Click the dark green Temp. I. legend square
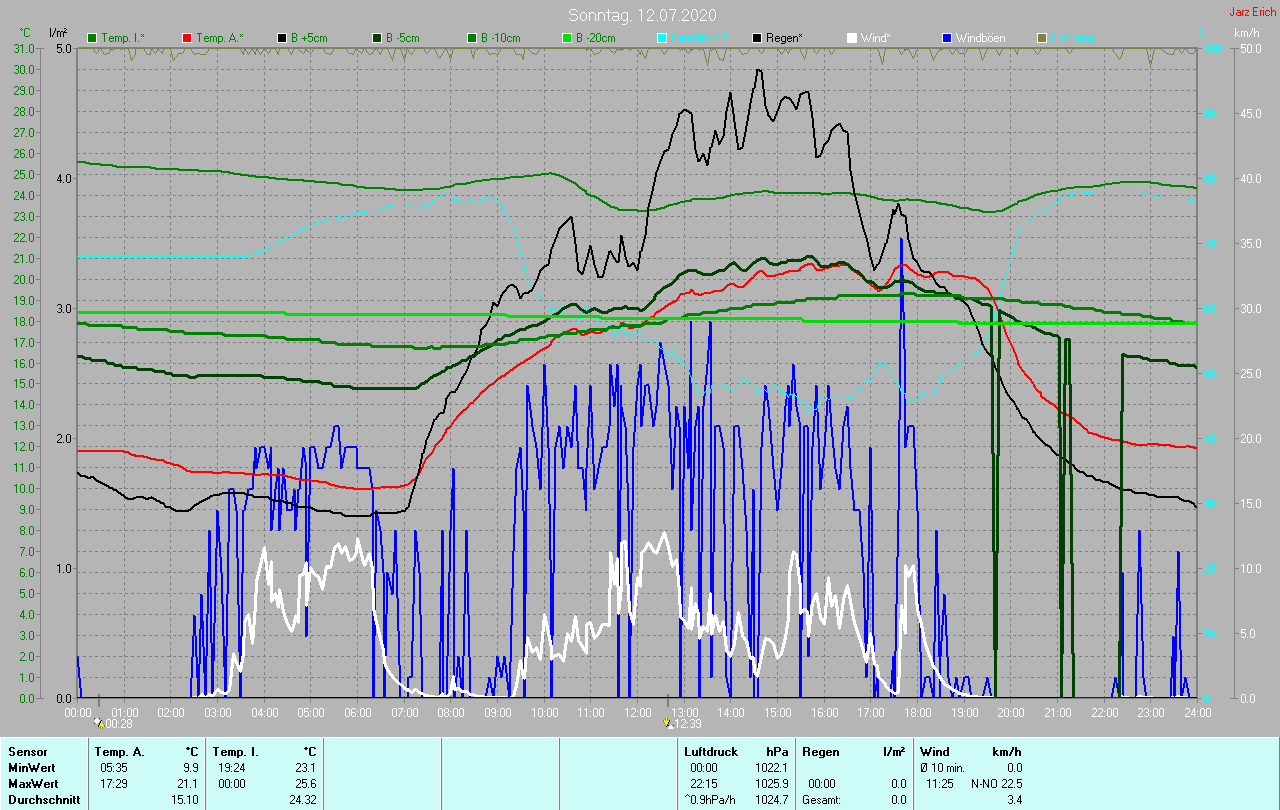The image size is (1280, 810). coord(93,38)
